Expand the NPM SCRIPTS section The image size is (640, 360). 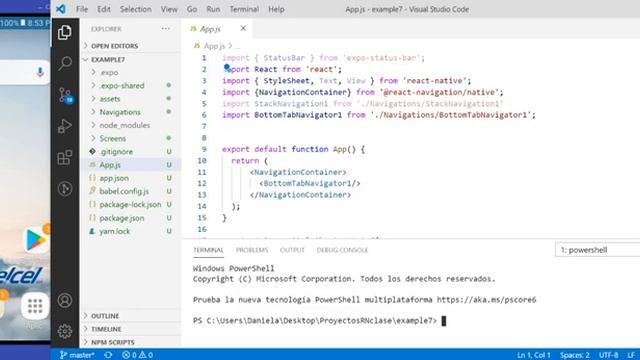pos(131,342)
